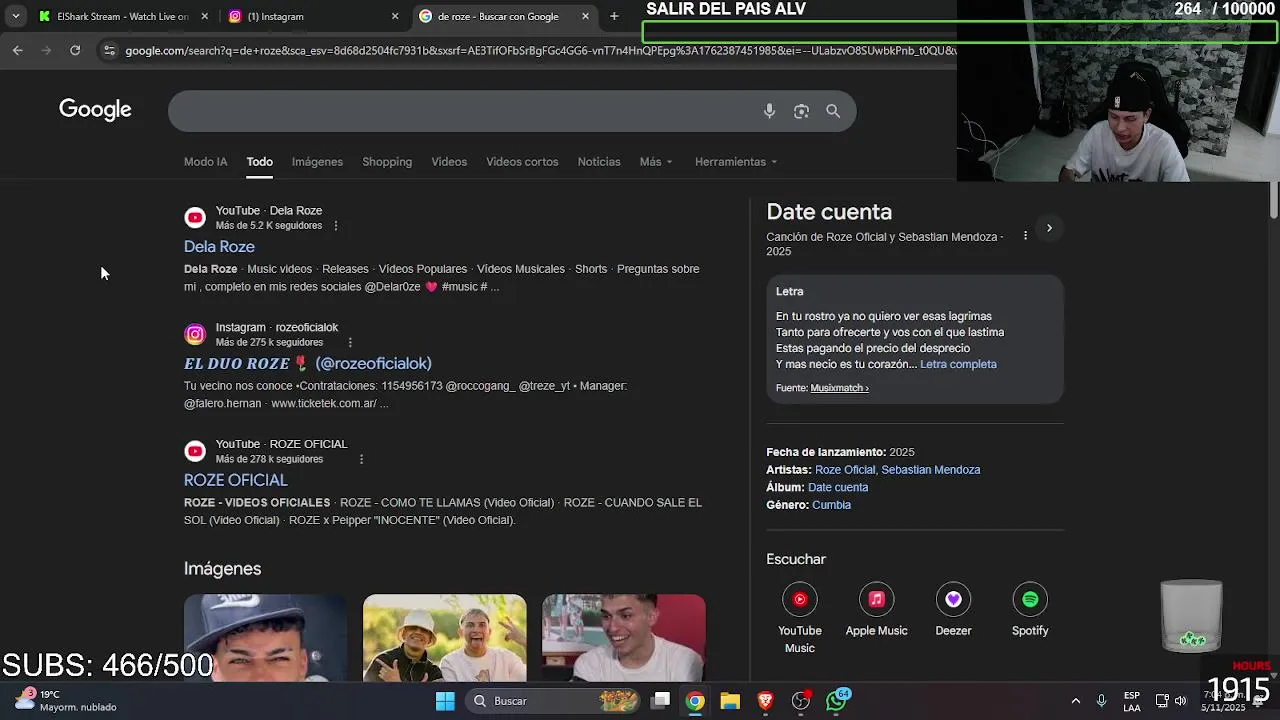Show hidden system tray icons
Screen dimensions: 1280x720
(1075, 701)
